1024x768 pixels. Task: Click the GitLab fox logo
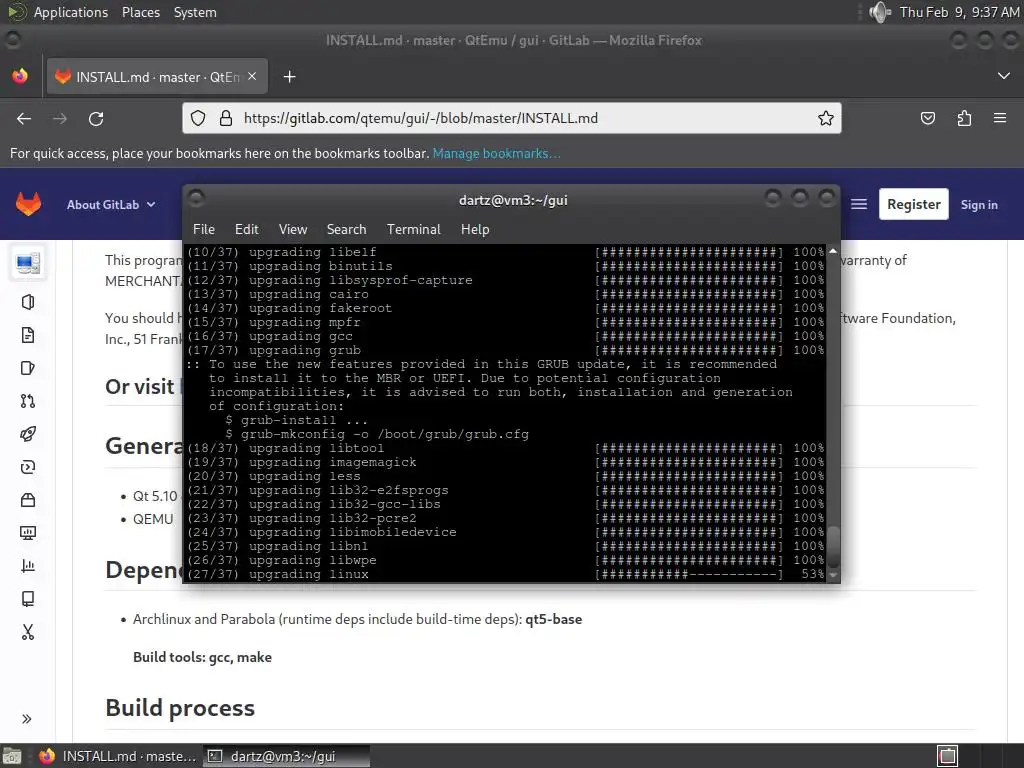pos(28,204)
